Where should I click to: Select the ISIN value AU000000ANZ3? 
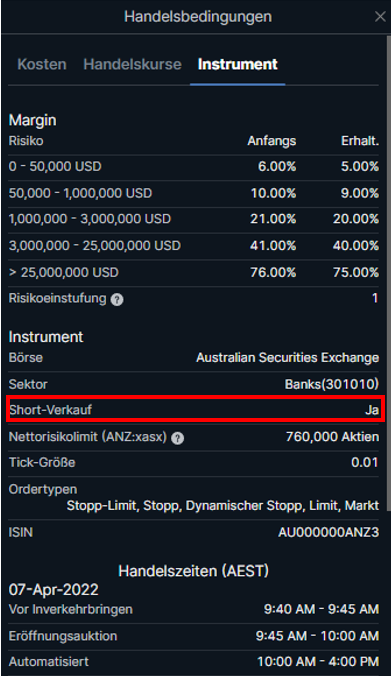click(328, 532)
